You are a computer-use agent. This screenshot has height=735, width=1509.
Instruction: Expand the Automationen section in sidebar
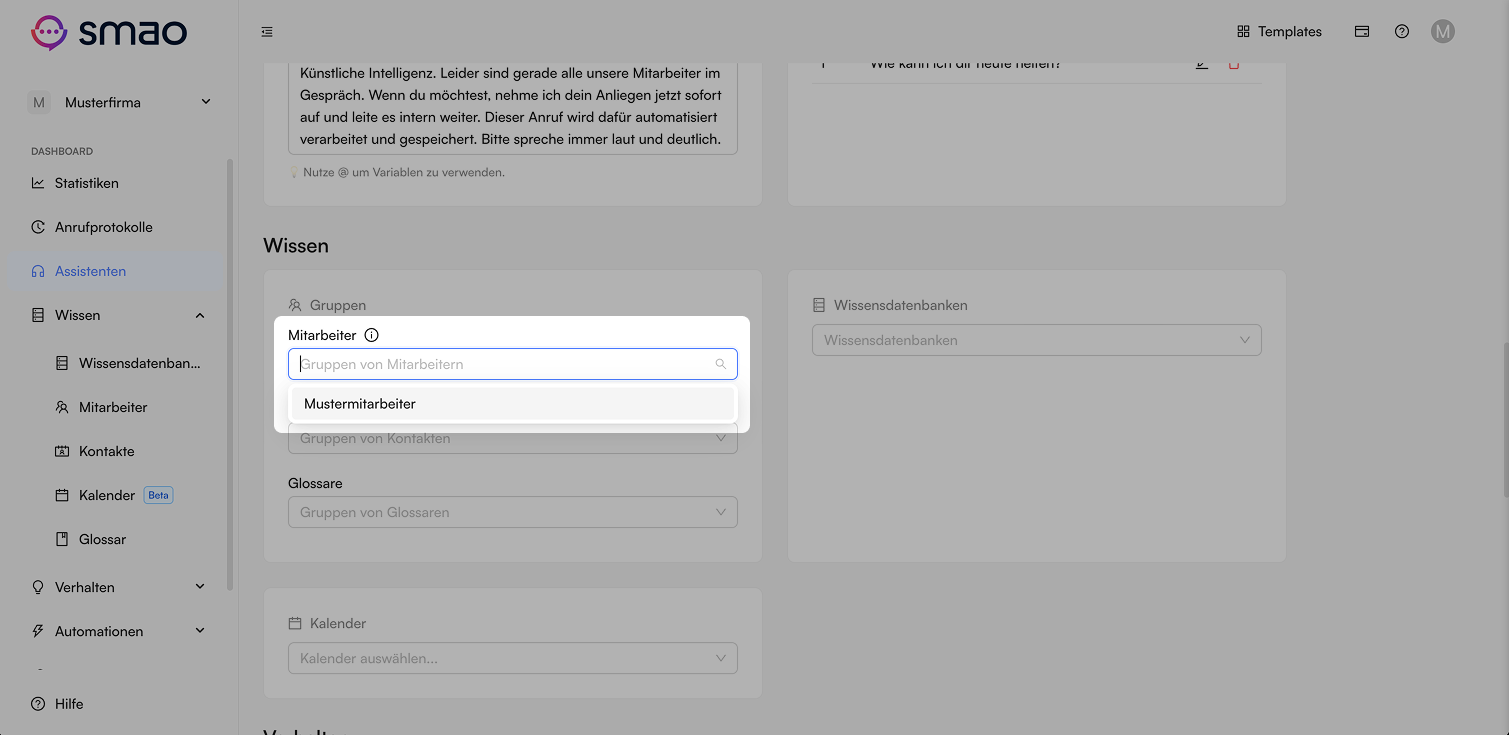[120, 631]
